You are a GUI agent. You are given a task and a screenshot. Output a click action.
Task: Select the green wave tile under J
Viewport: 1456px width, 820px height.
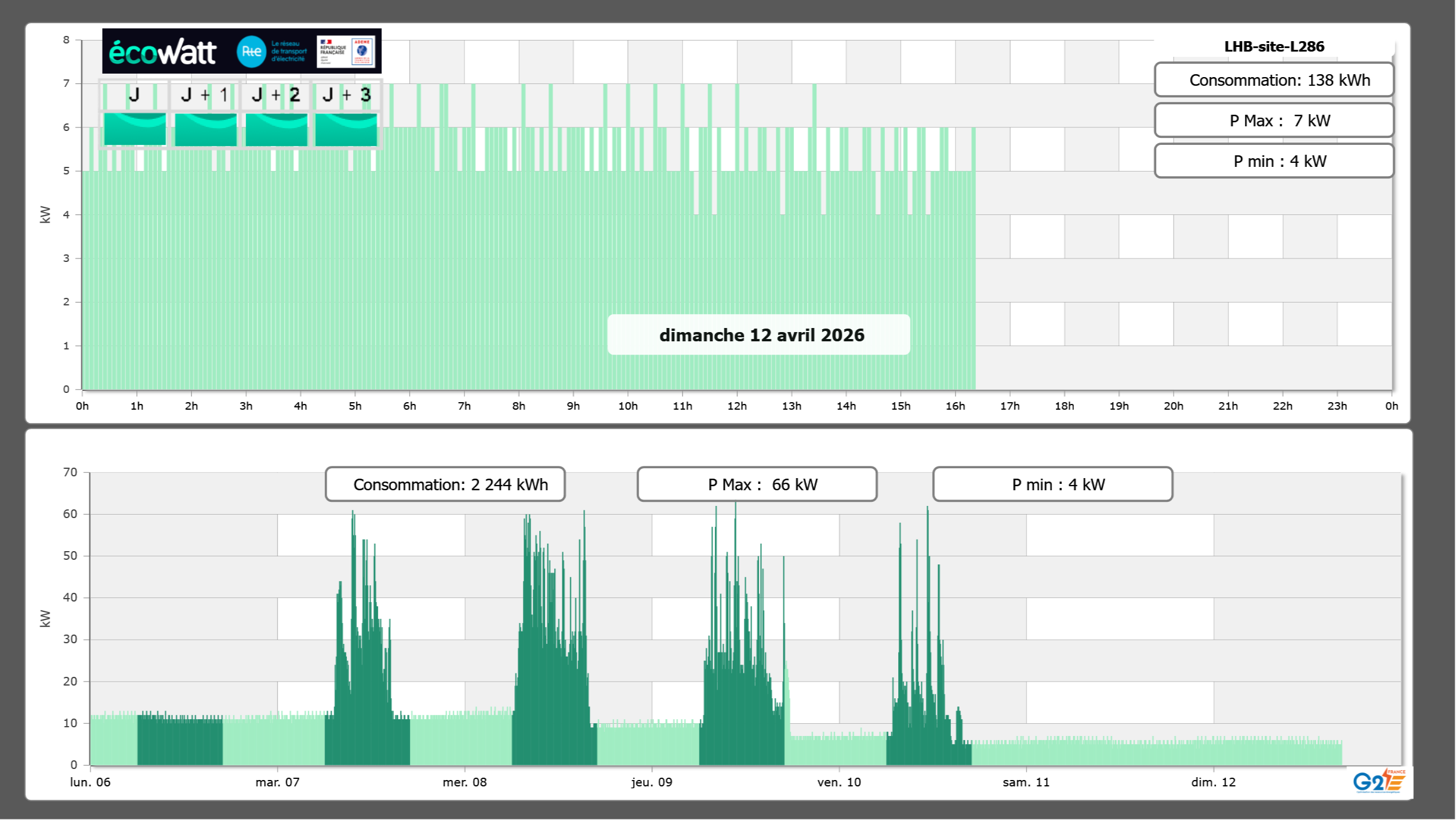(x=135, y=129)
